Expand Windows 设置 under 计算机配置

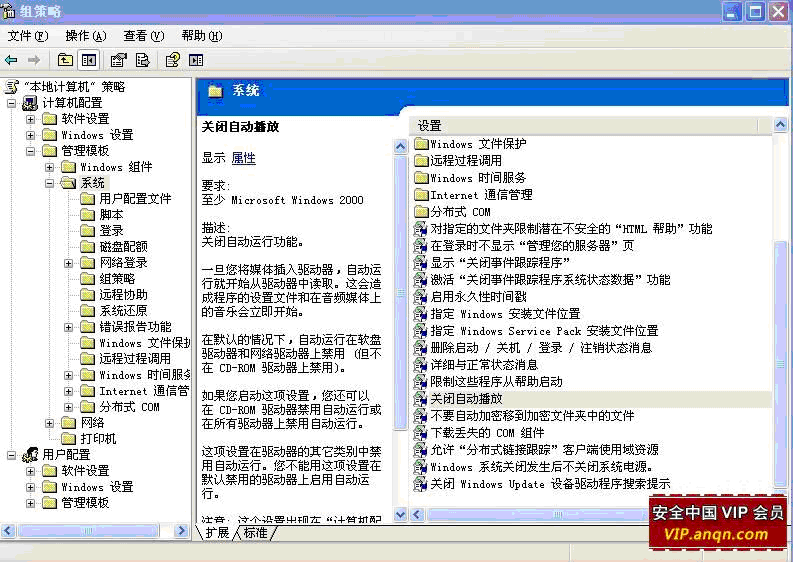tap(30, 135)
